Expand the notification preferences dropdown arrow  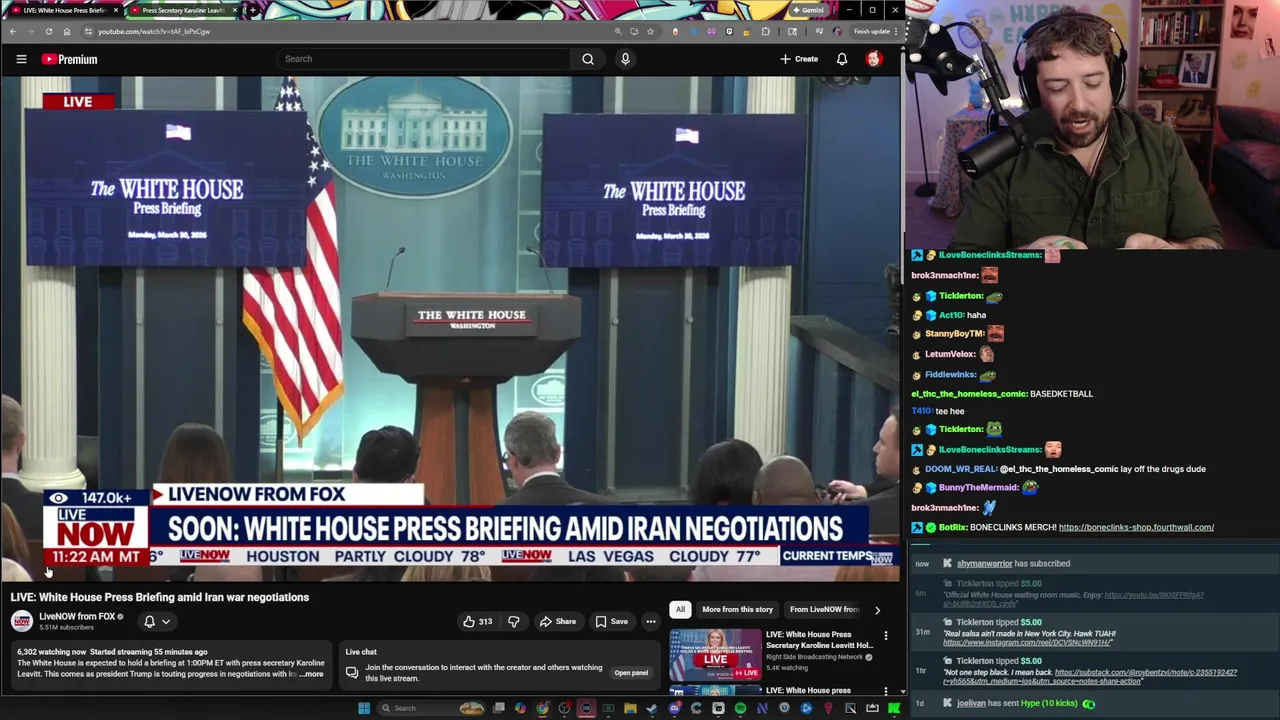[166, 621]
